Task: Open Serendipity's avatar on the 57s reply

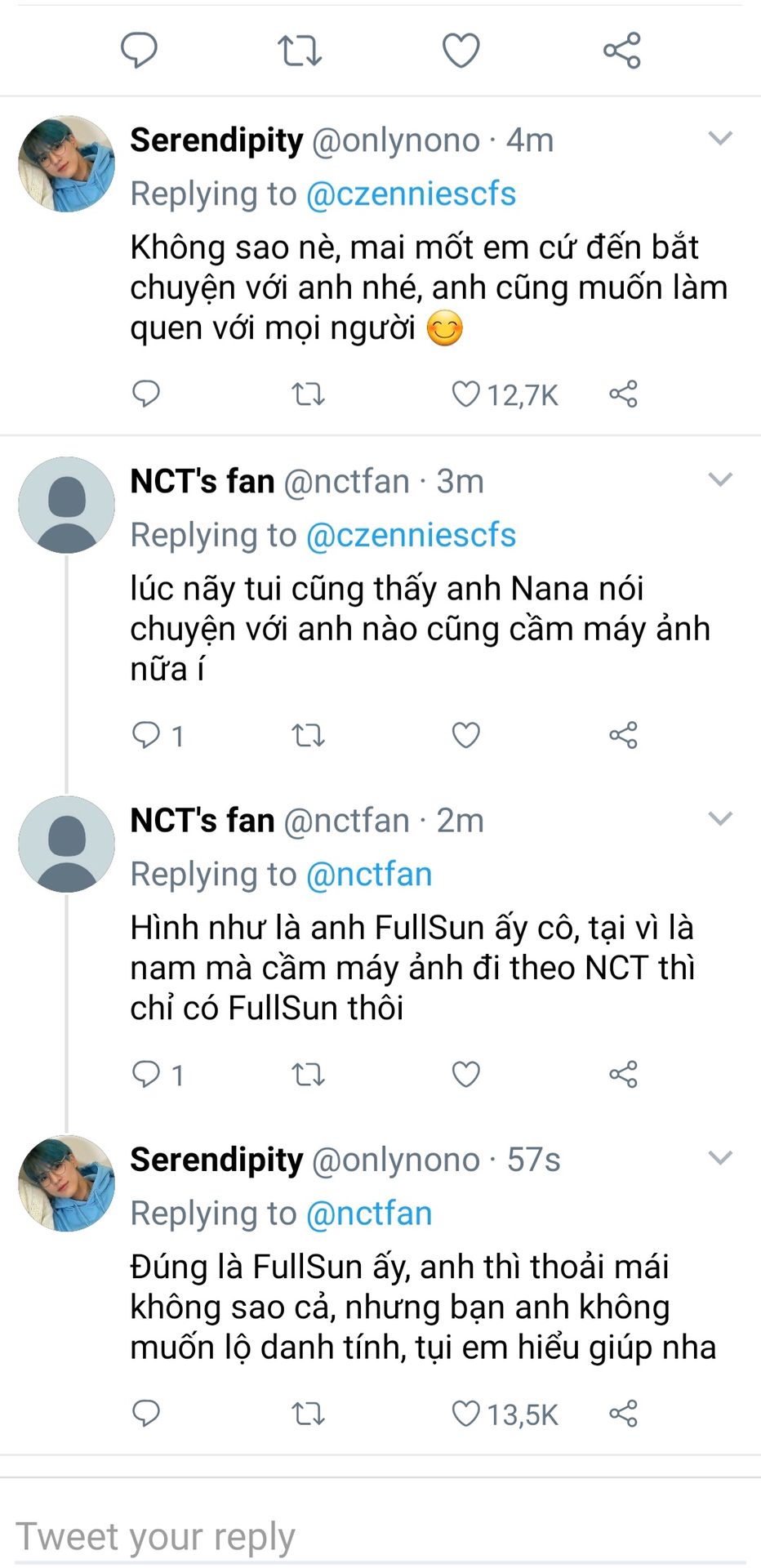Action: [67, 1183]
